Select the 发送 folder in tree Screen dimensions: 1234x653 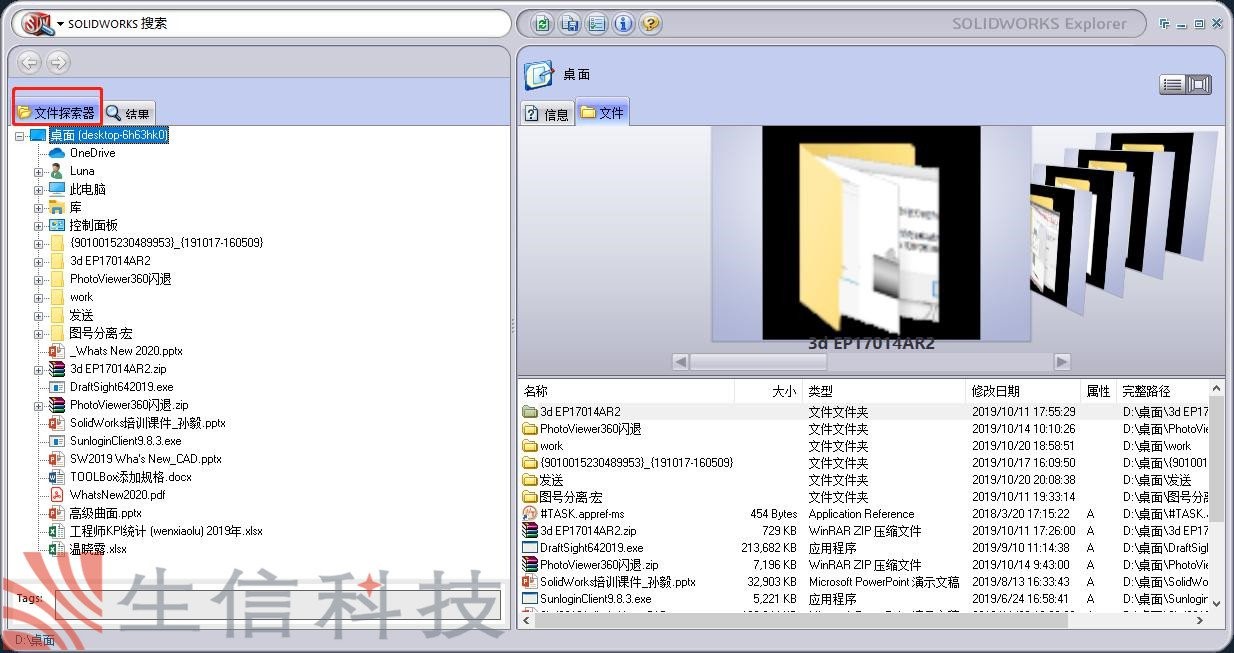pyautogui.click(x=81, y=315)
